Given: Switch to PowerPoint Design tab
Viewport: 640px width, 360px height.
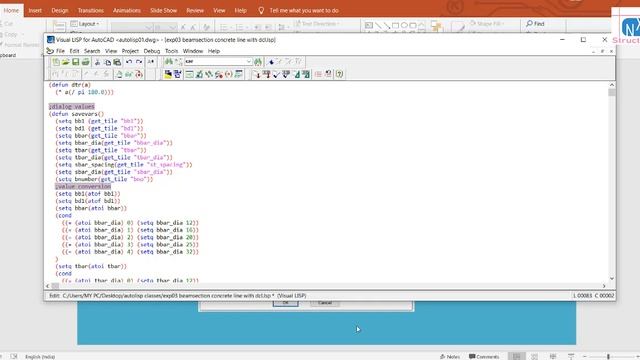Looking at the screenshot, I should pos(60,10).
